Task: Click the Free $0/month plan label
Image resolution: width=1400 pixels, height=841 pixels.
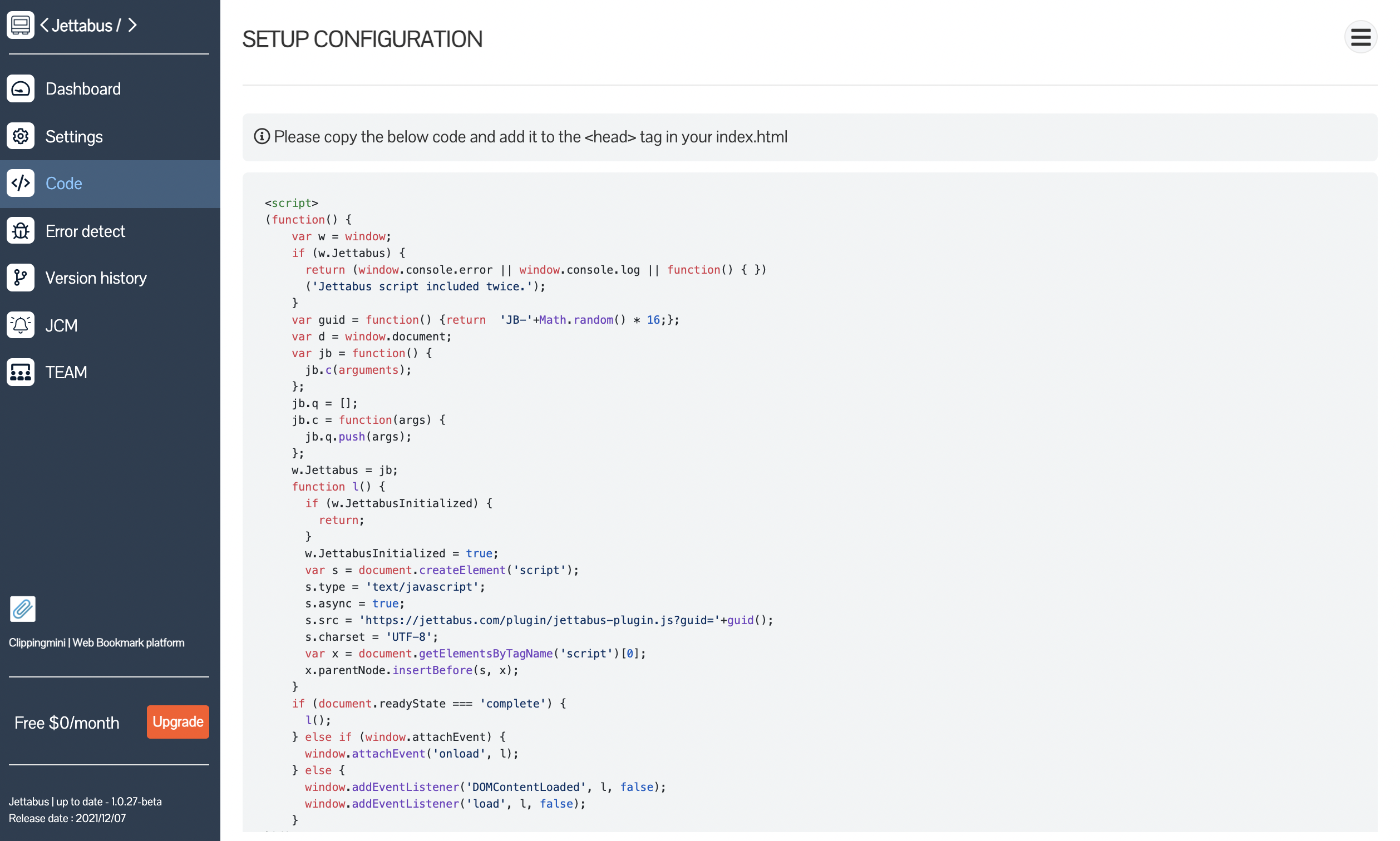Action: pos(67,723)
